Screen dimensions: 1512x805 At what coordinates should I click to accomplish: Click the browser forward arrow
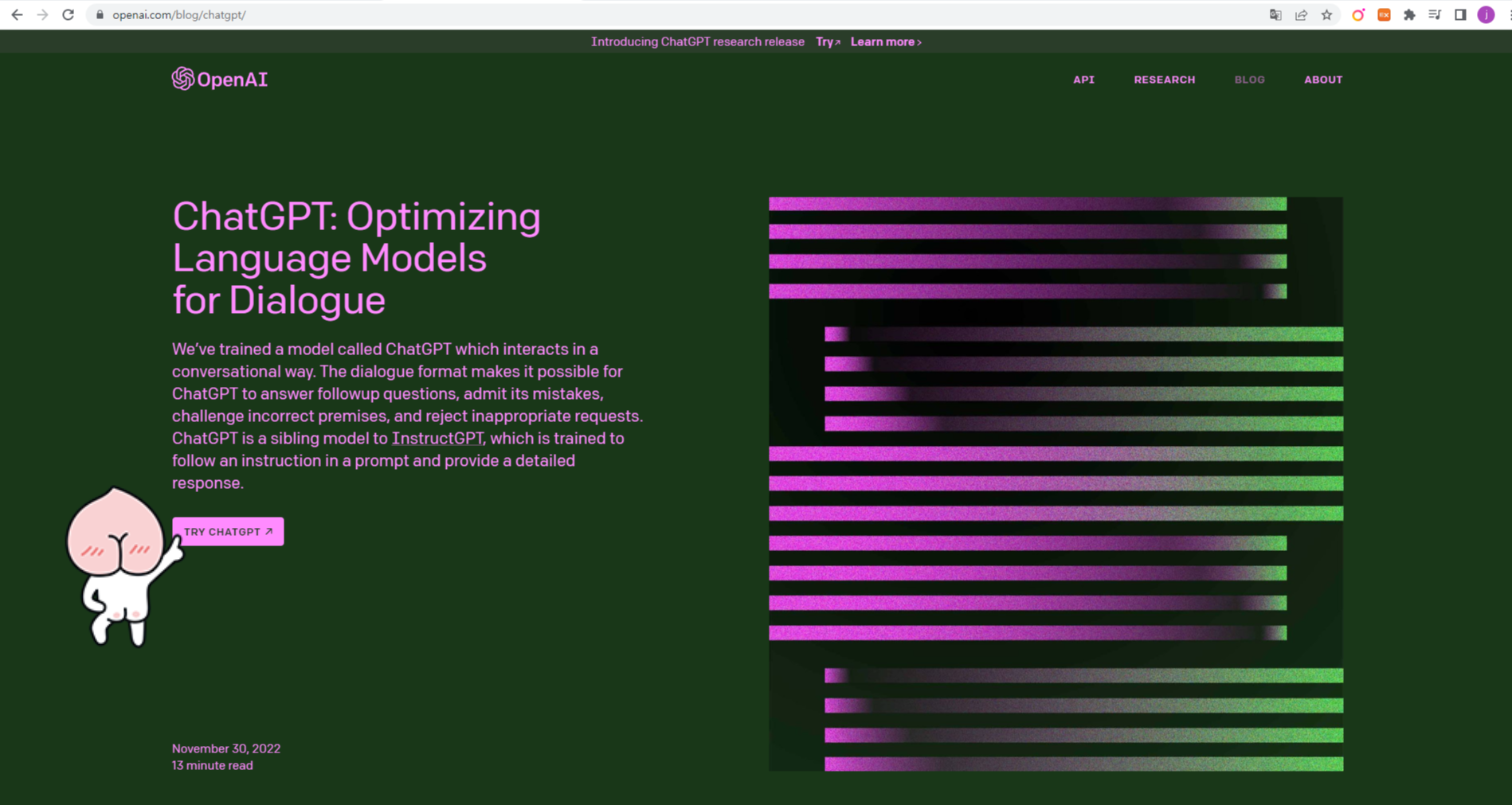click(x=42, y=14)
